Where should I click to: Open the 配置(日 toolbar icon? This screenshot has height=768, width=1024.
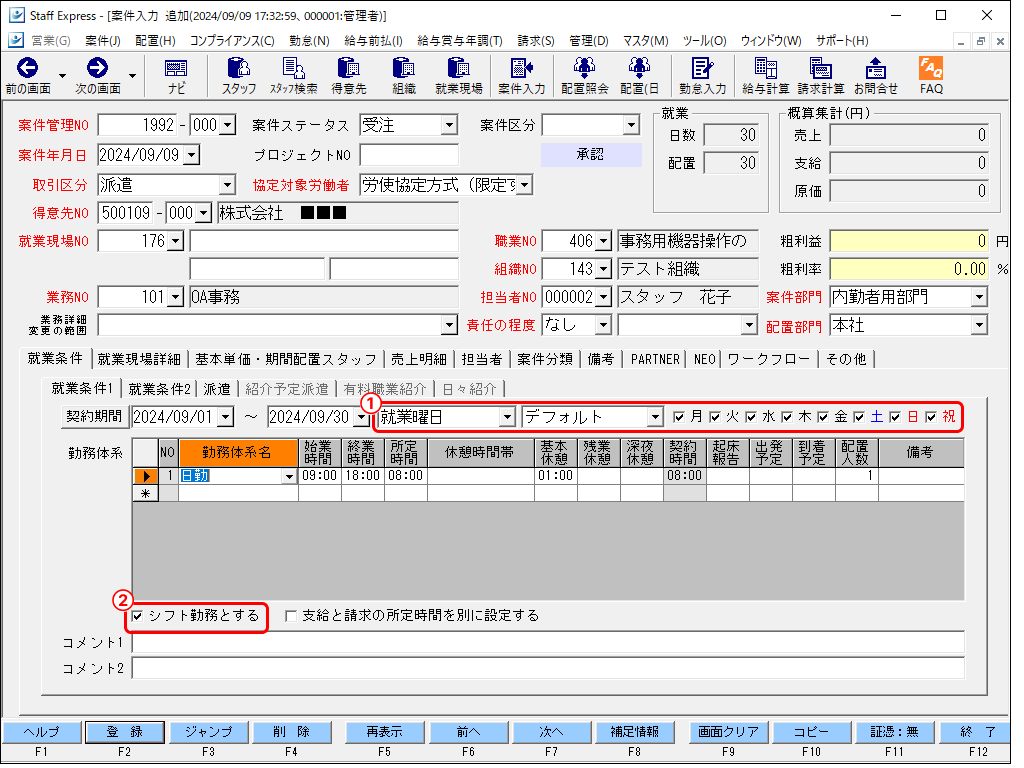coord(639,75)
